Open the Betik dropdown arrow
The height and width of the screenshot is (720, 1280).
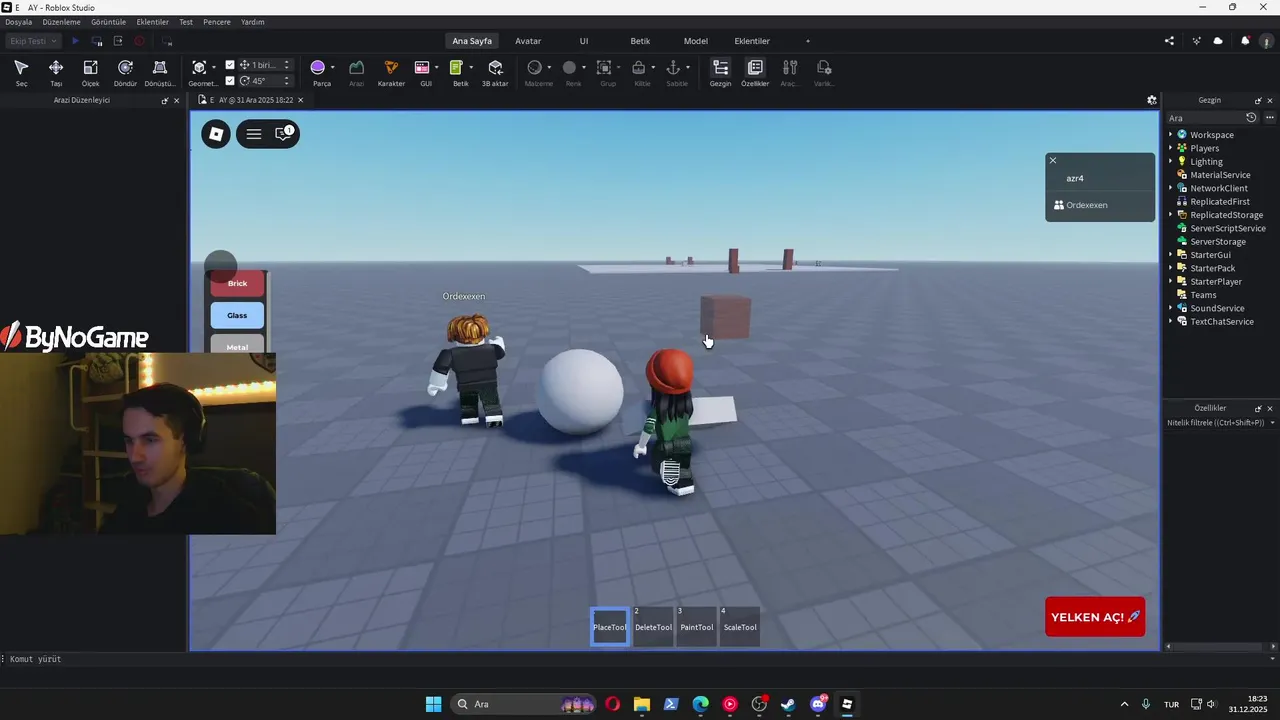click(x=471, y=68)
